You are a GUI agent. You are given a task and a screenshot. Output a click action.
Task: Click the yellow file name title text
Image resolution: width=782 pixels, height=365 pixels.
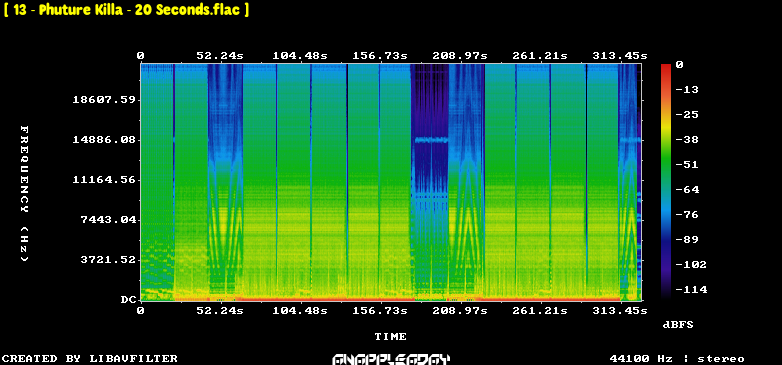[126, 10]
